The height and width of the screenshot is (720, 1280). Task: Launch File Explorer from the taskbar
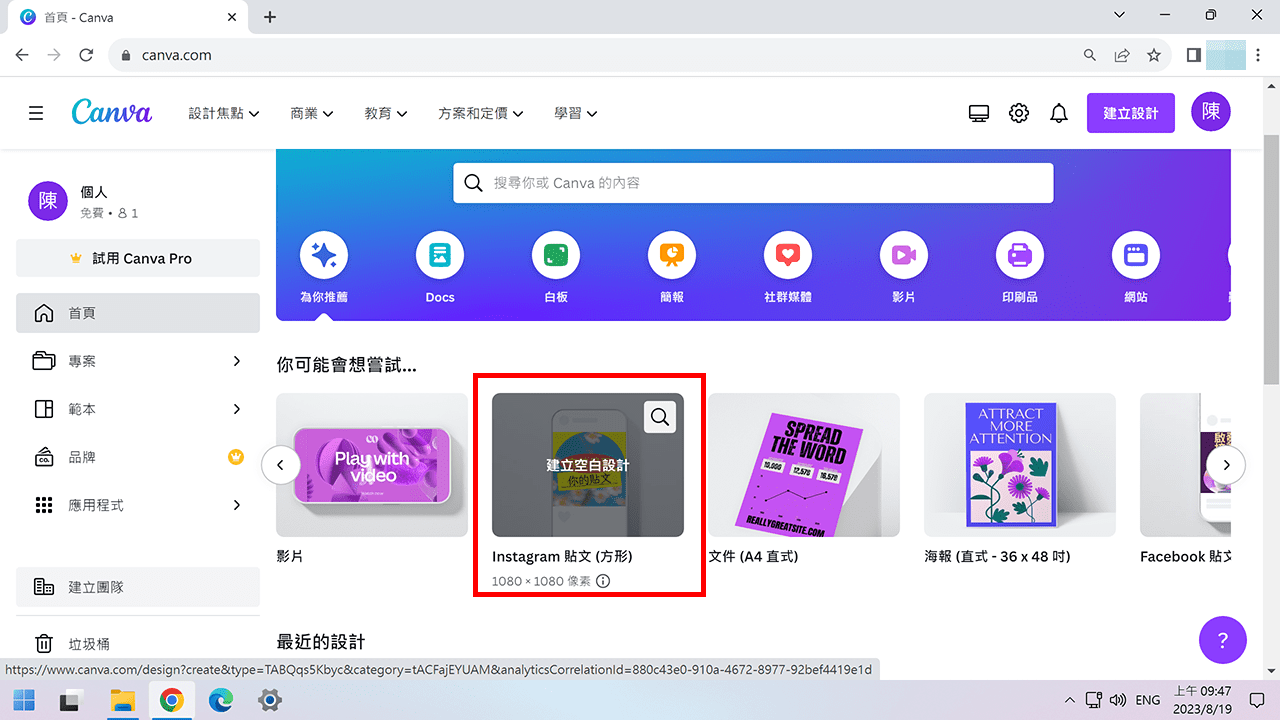[123, 701]
